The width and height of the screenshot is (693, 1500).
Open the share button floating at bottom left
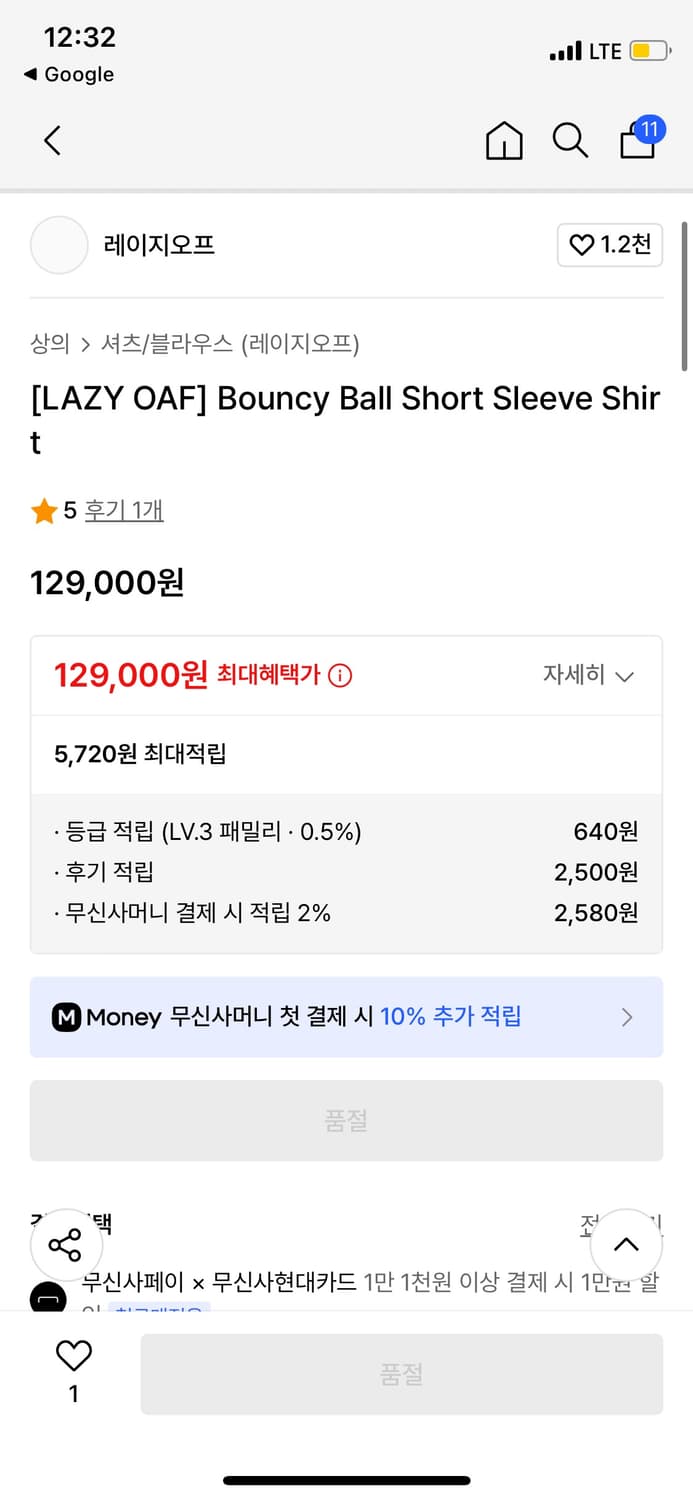[x=66, y=1245]
